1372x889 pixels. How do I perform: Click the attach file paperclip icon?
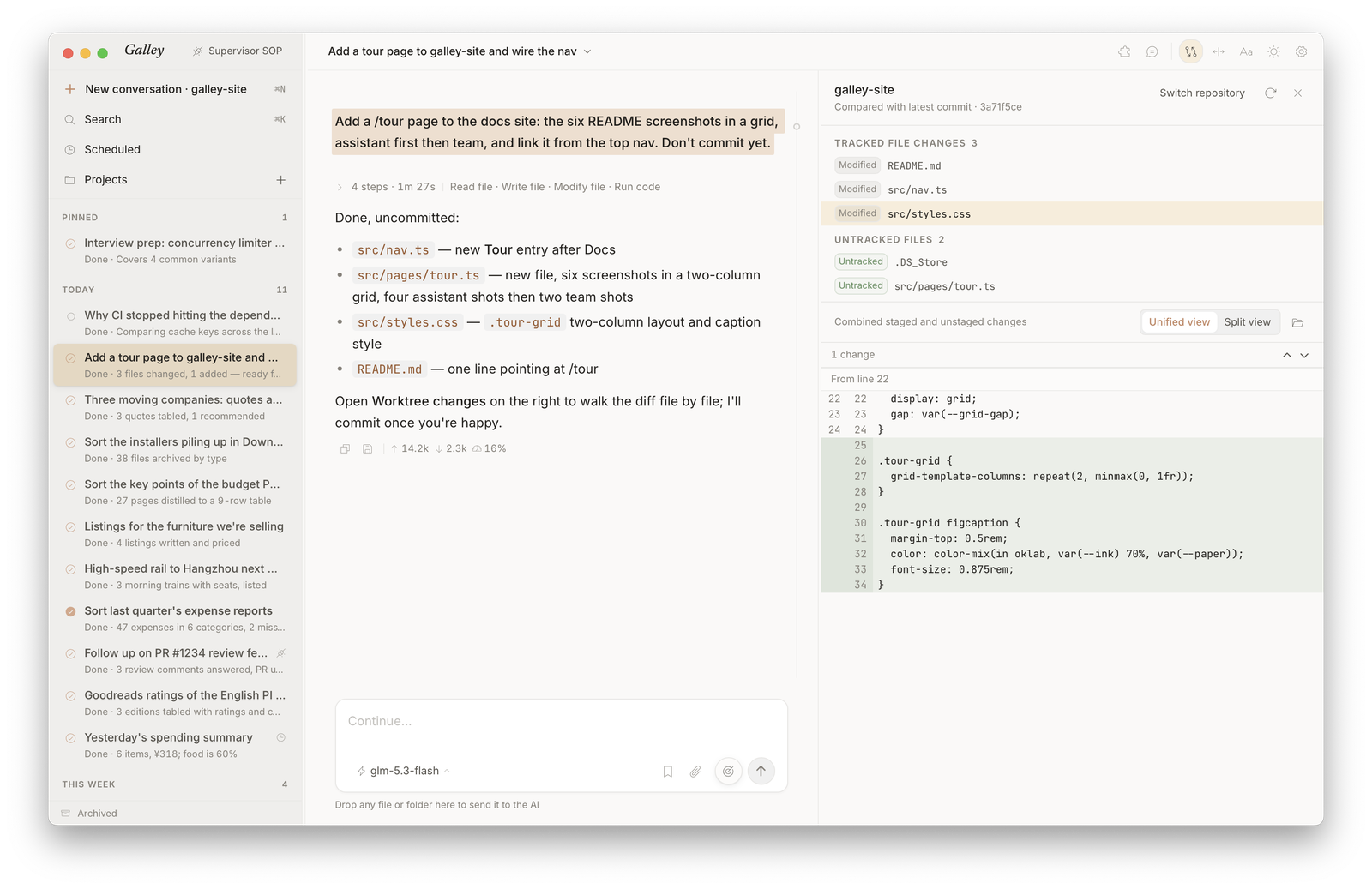click(695, 772)
